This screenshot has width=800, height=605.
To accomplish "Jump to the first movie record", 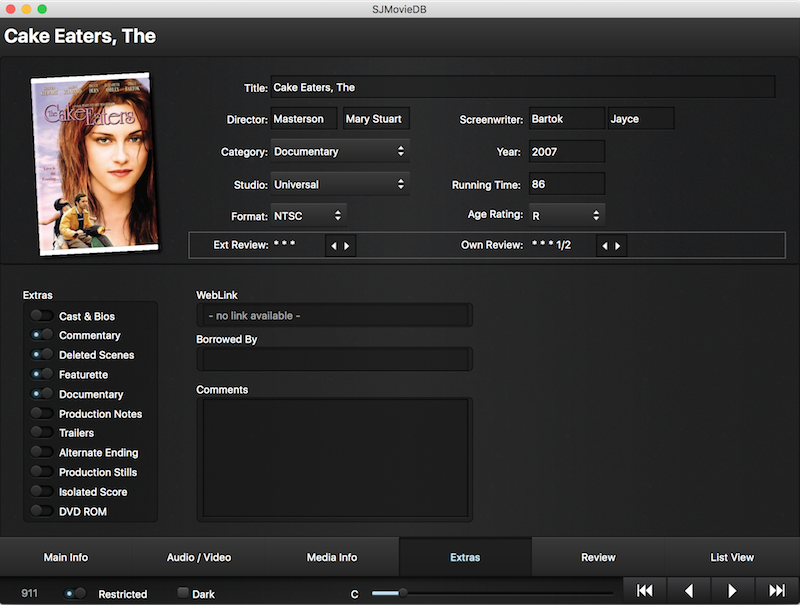I will tap(645, 591).
